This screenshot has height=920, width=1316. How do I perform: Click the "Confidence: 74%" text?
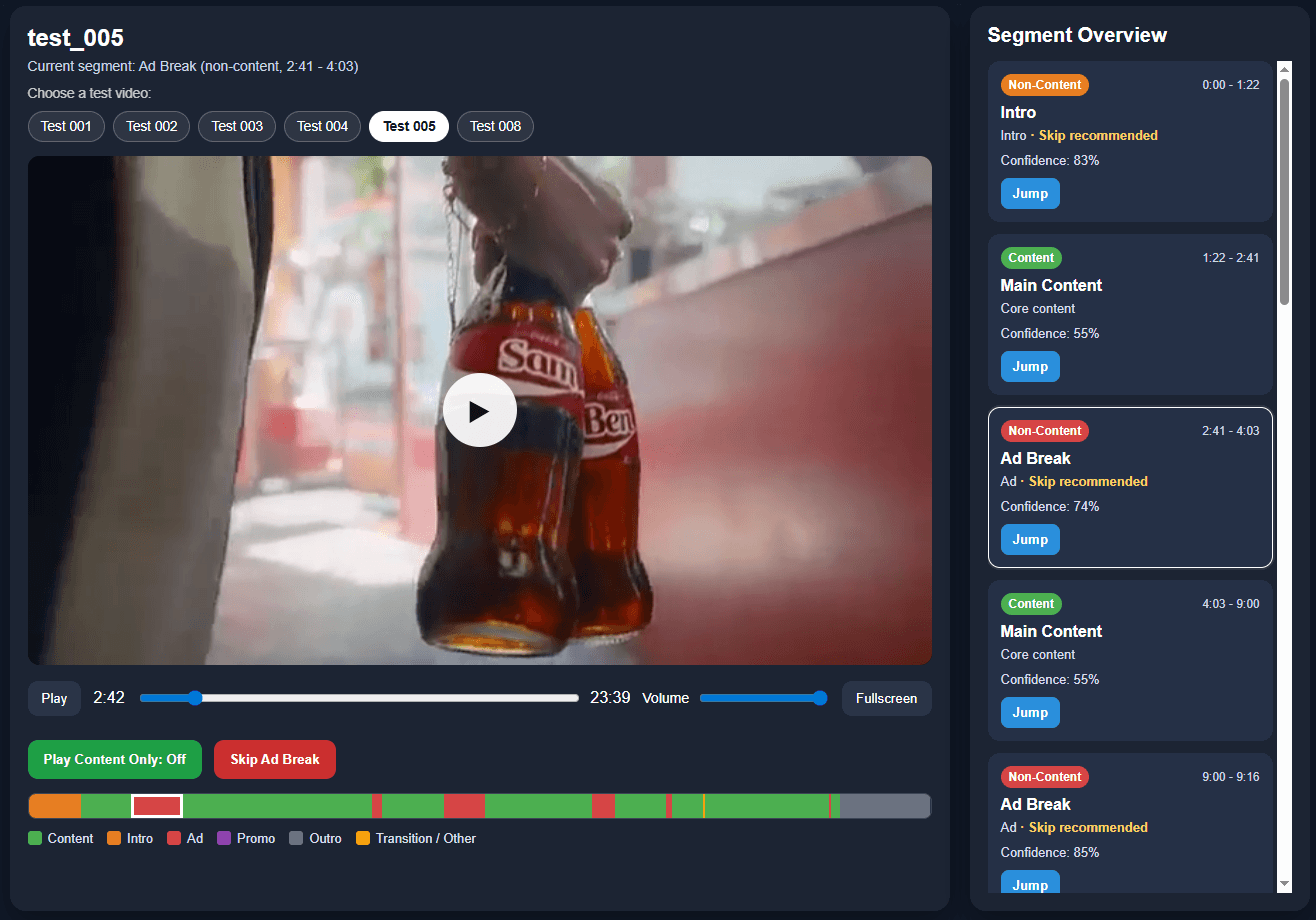(x=1050, y=506)
